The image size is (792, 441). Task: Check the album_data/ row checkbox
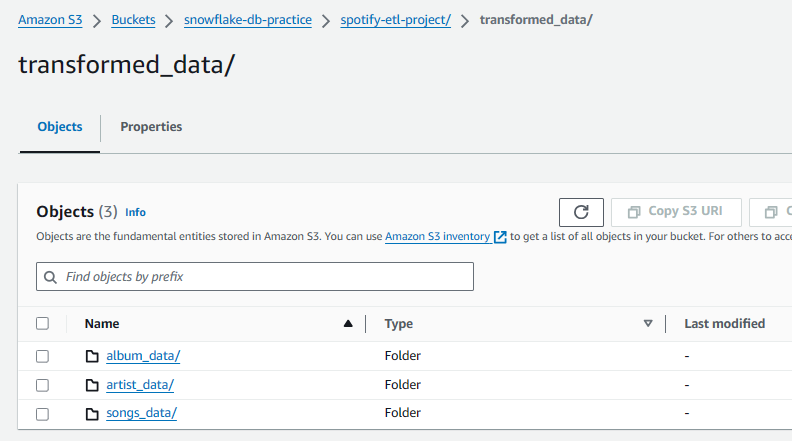point(42,356)
